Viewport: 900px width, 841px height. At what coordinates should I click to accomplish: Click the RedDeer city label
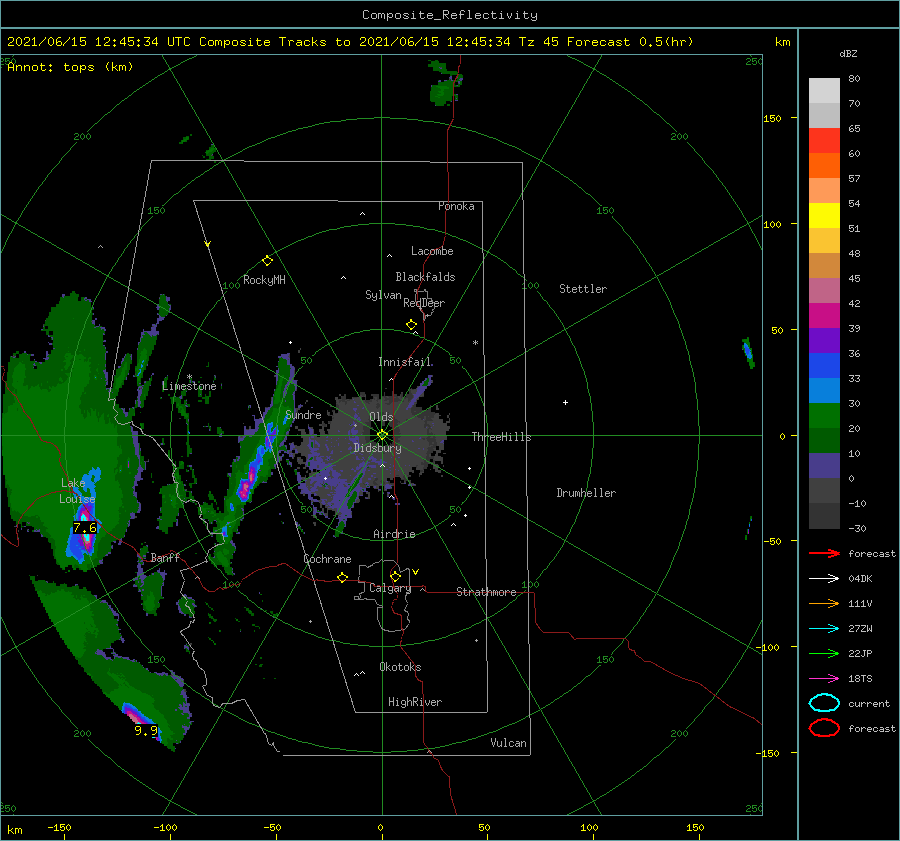coord(424,303)
